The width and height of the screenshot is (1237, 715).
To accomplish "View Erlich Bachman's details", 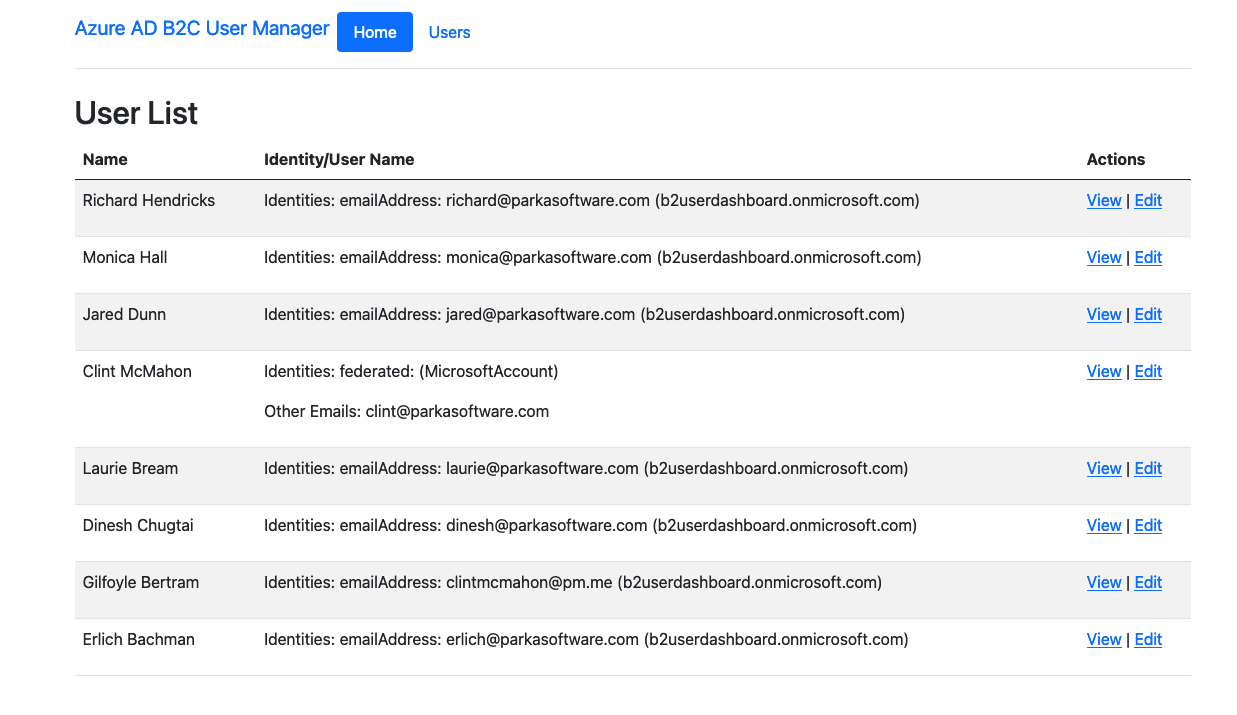I will point(1104,639).
